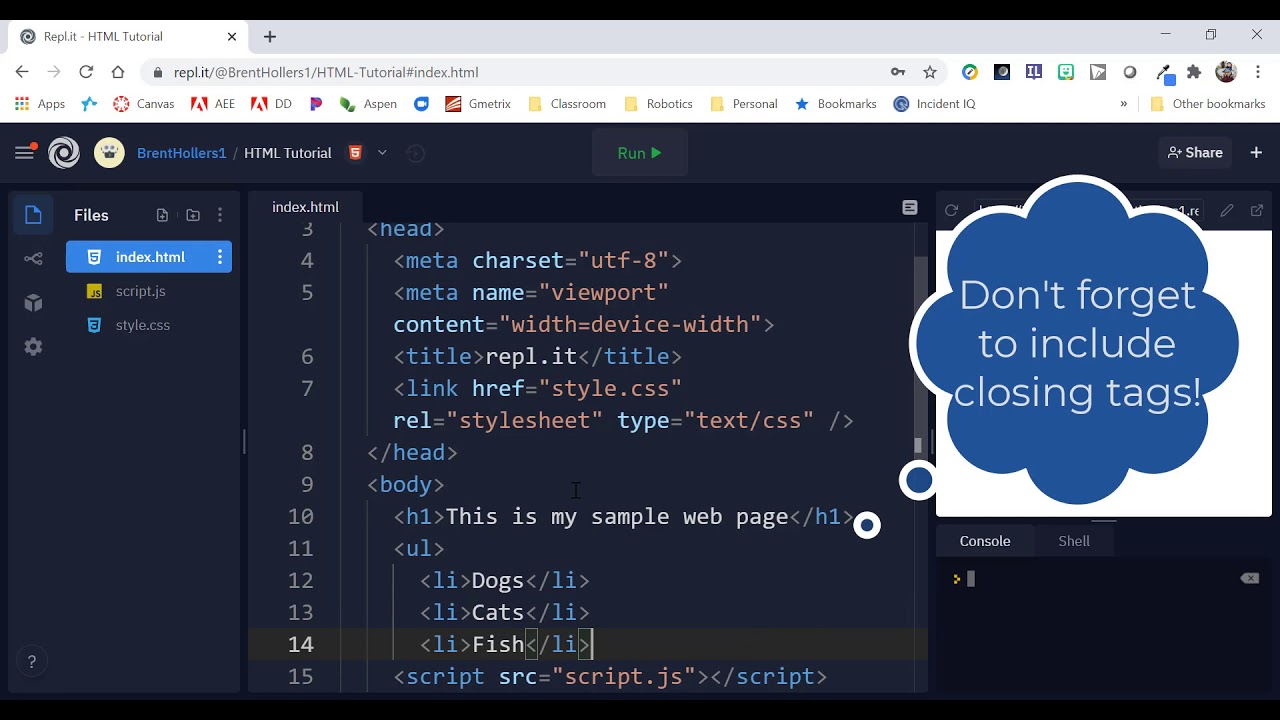Open the Settings gear panel

(33, 347)
